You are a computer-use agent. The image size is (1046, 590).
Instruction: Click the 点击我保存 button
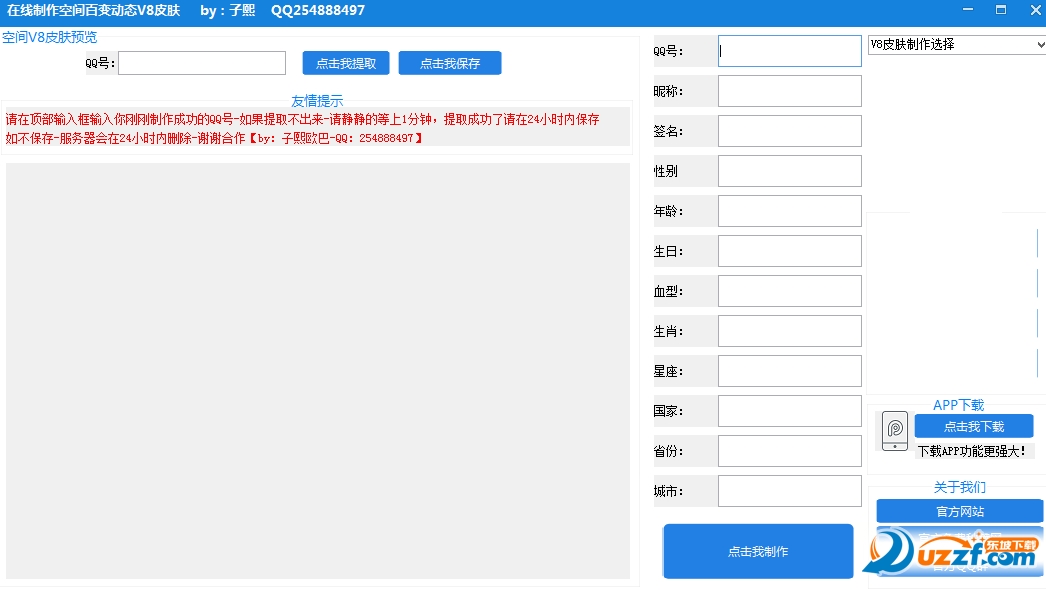(450, 63)
